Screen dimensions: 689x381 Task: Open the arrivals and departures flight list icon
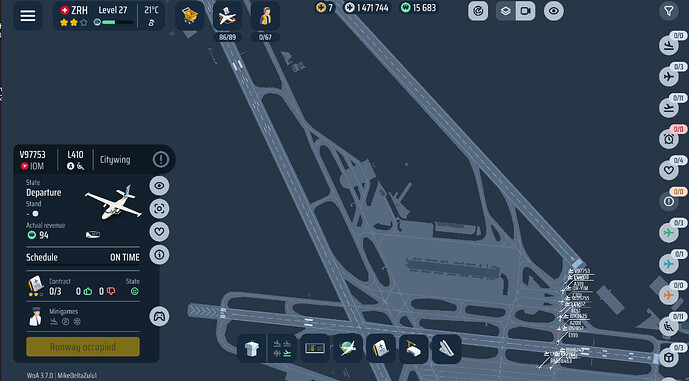282,349
